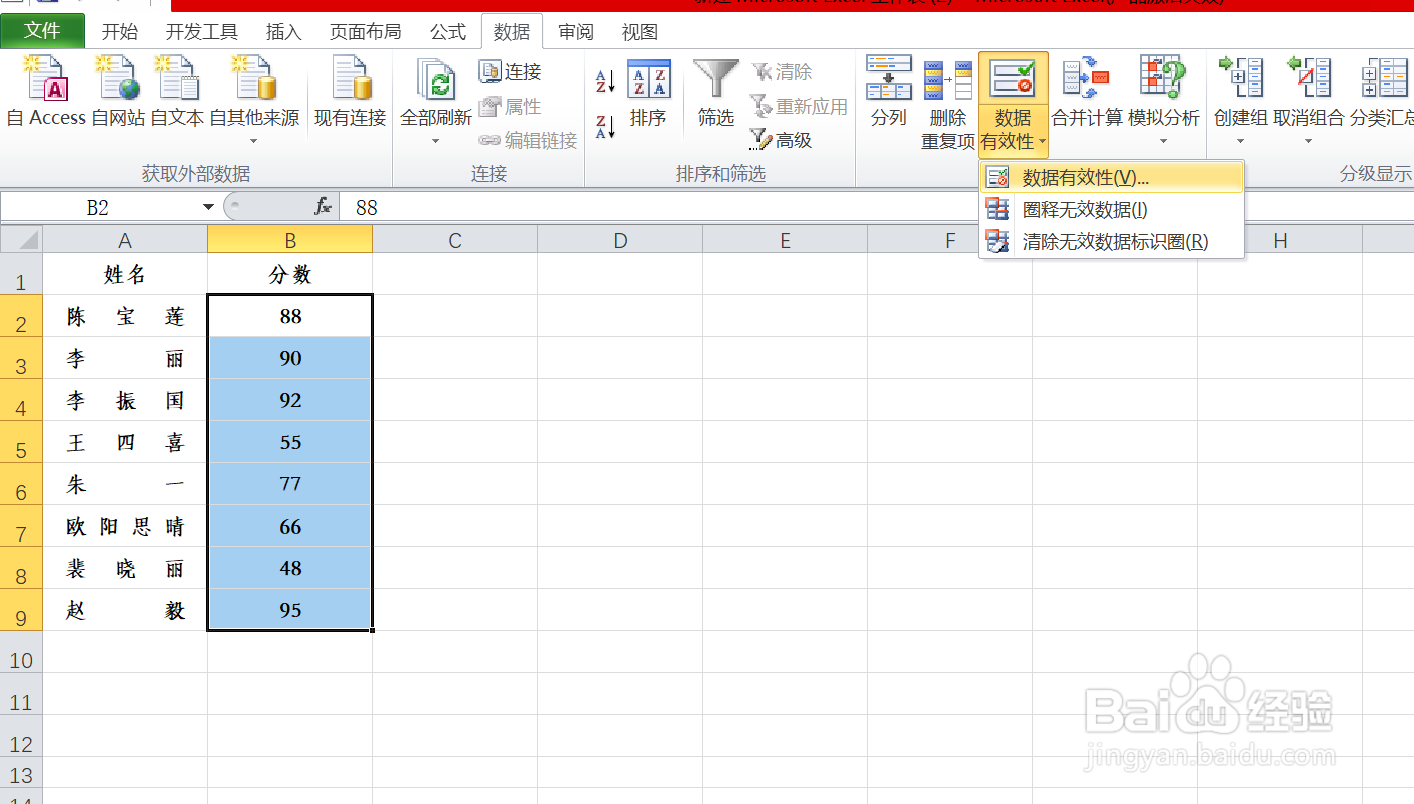
Task: Select 圈释无效数据(I) menu item
Action: (x=1111, y=210)
